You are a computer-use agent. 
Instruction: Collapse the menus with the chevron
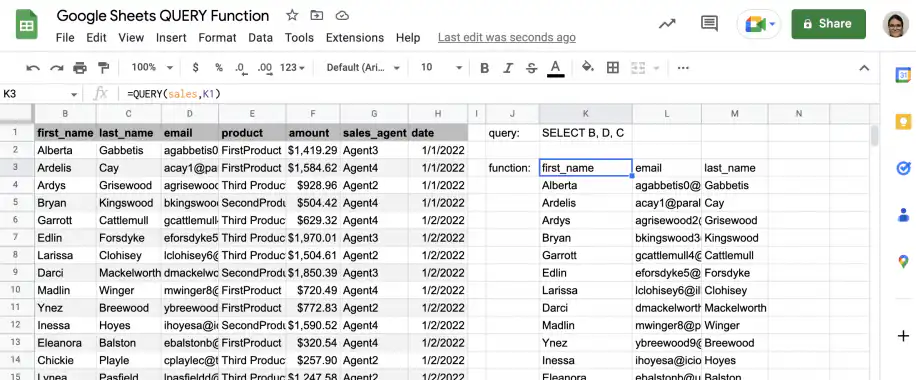(x=864, y=68)
